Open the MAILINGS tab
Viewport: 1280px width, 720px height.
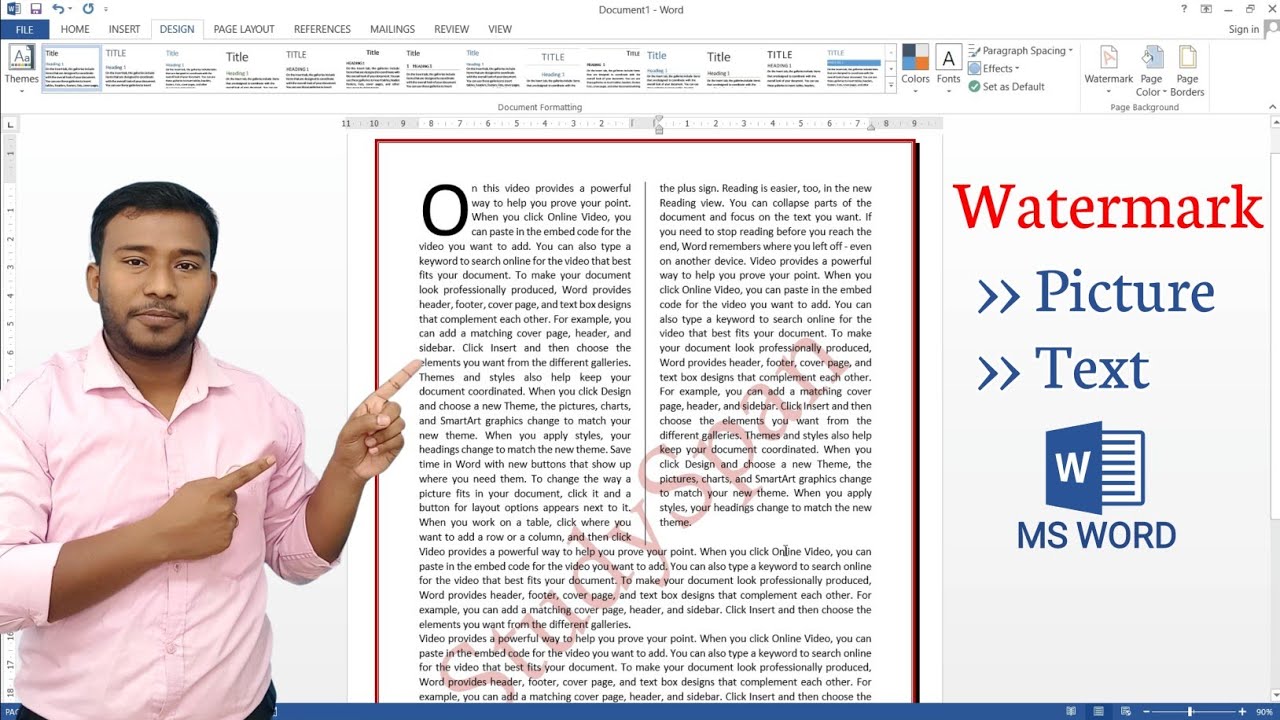(393, 29)
